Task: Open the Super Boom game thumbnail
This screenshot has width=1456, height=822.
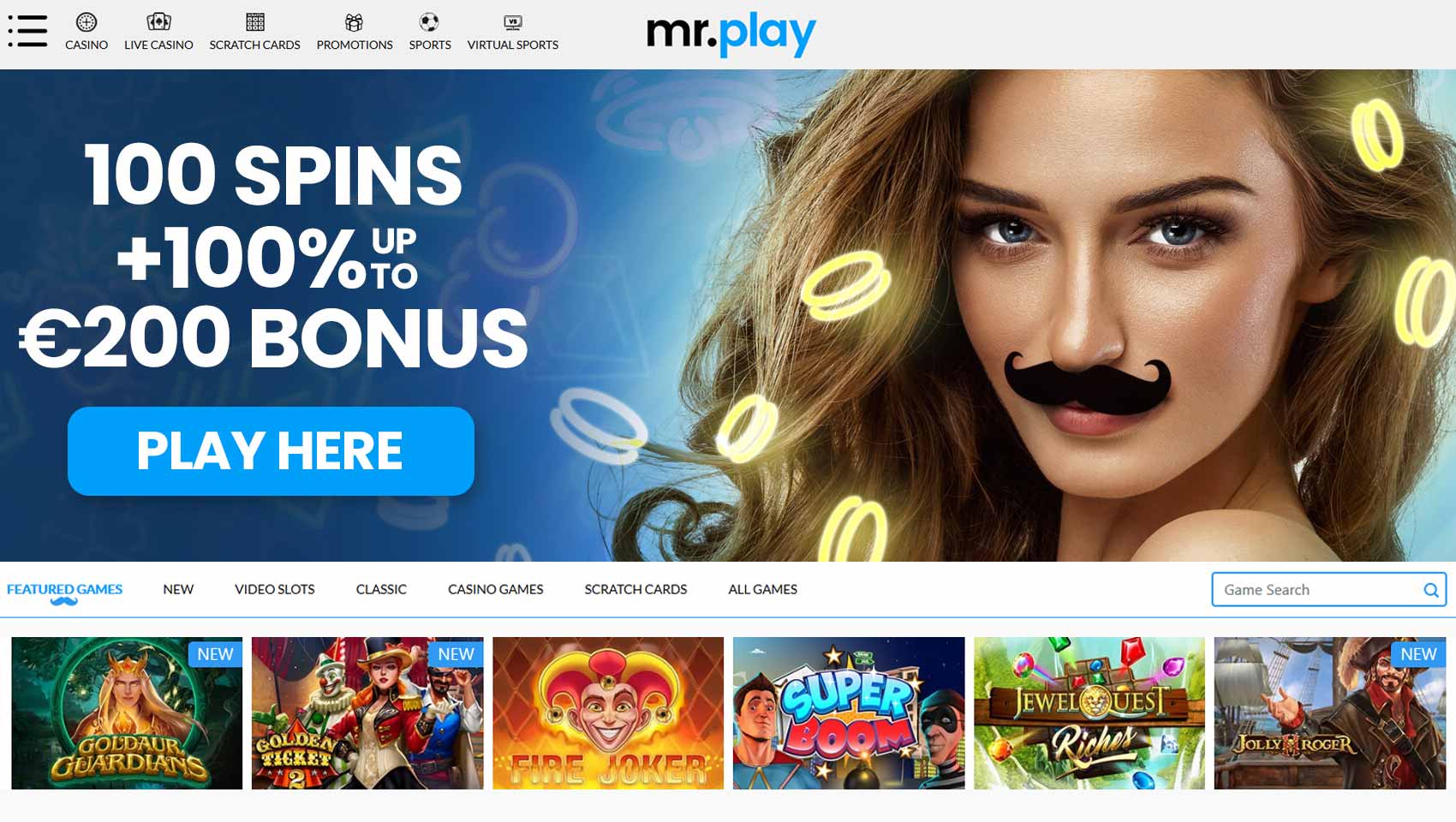Action: pos(849,713)
